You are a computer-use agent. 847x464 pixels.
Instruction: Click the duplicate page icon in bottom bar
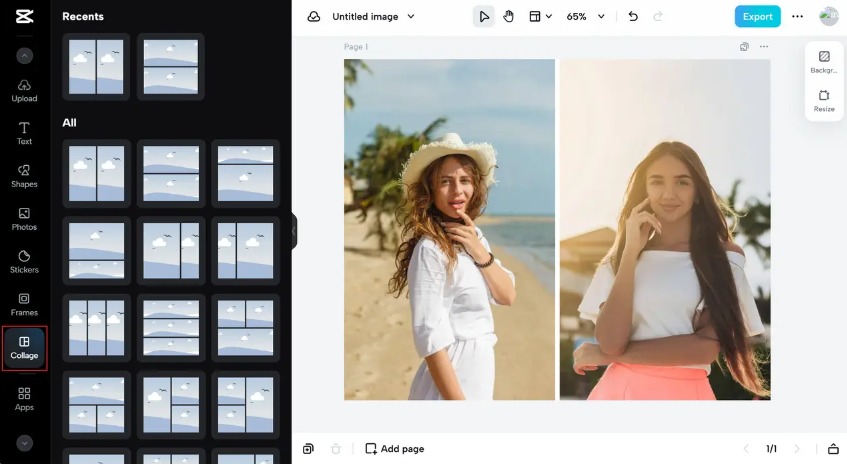pos(308,449)
